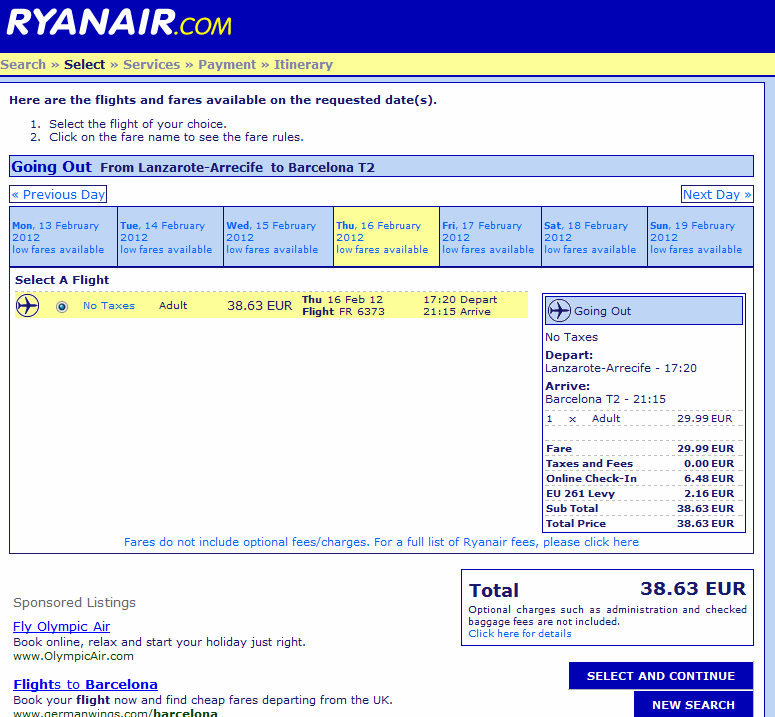This screenshot has width=775, height=717.
Task: Open the Payment step in the breadcrumb
Action: pos(227,65)
